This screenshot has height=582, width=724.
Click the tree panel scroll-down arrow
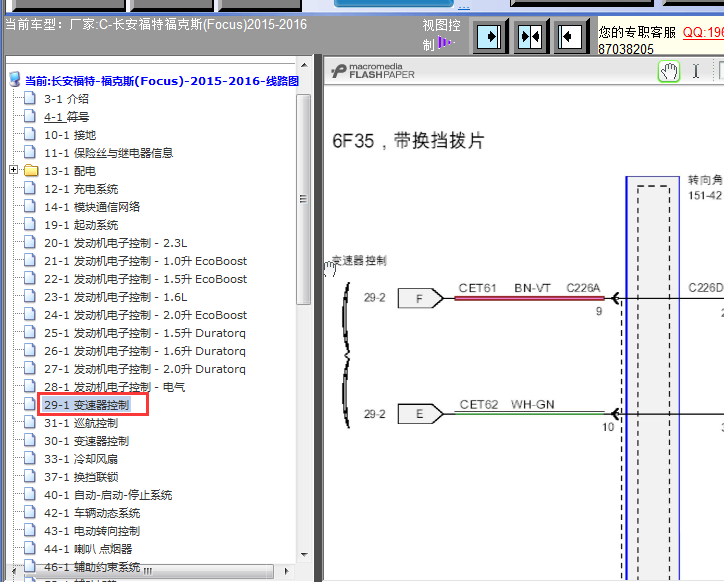pos(303,555)
